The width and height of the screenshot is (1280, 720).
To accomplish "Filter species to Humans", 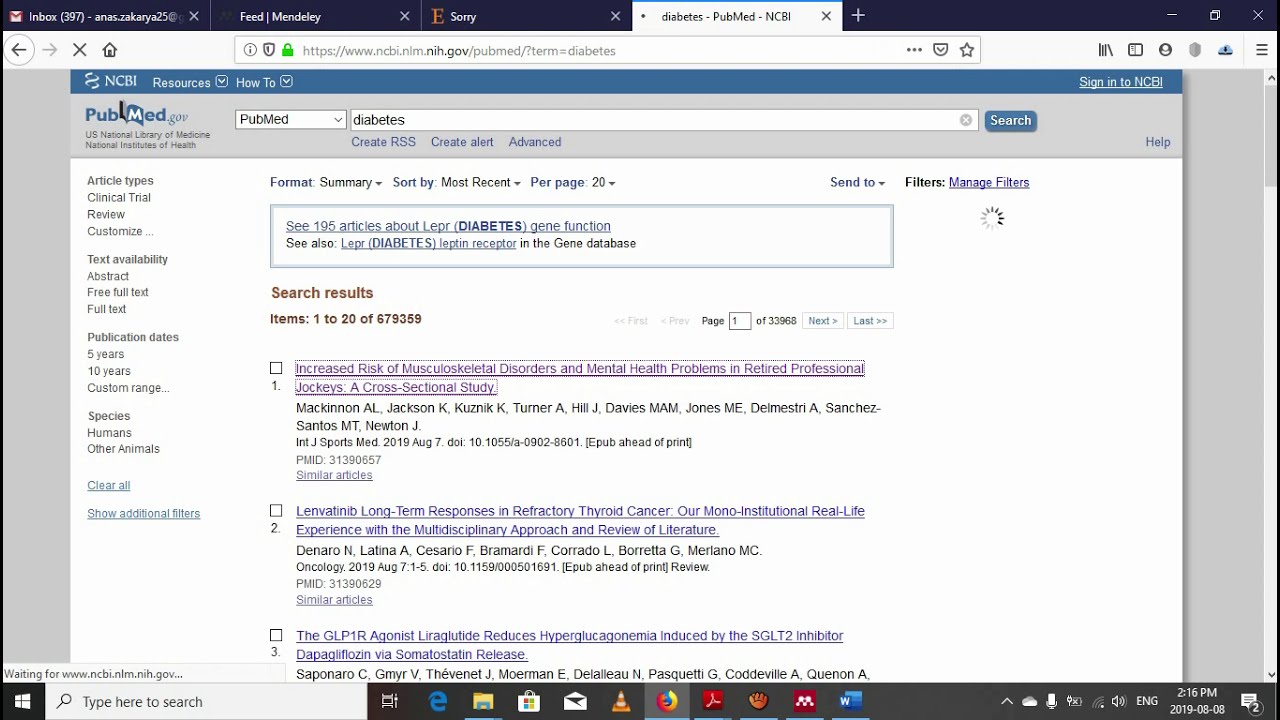I will click(109, 433).
